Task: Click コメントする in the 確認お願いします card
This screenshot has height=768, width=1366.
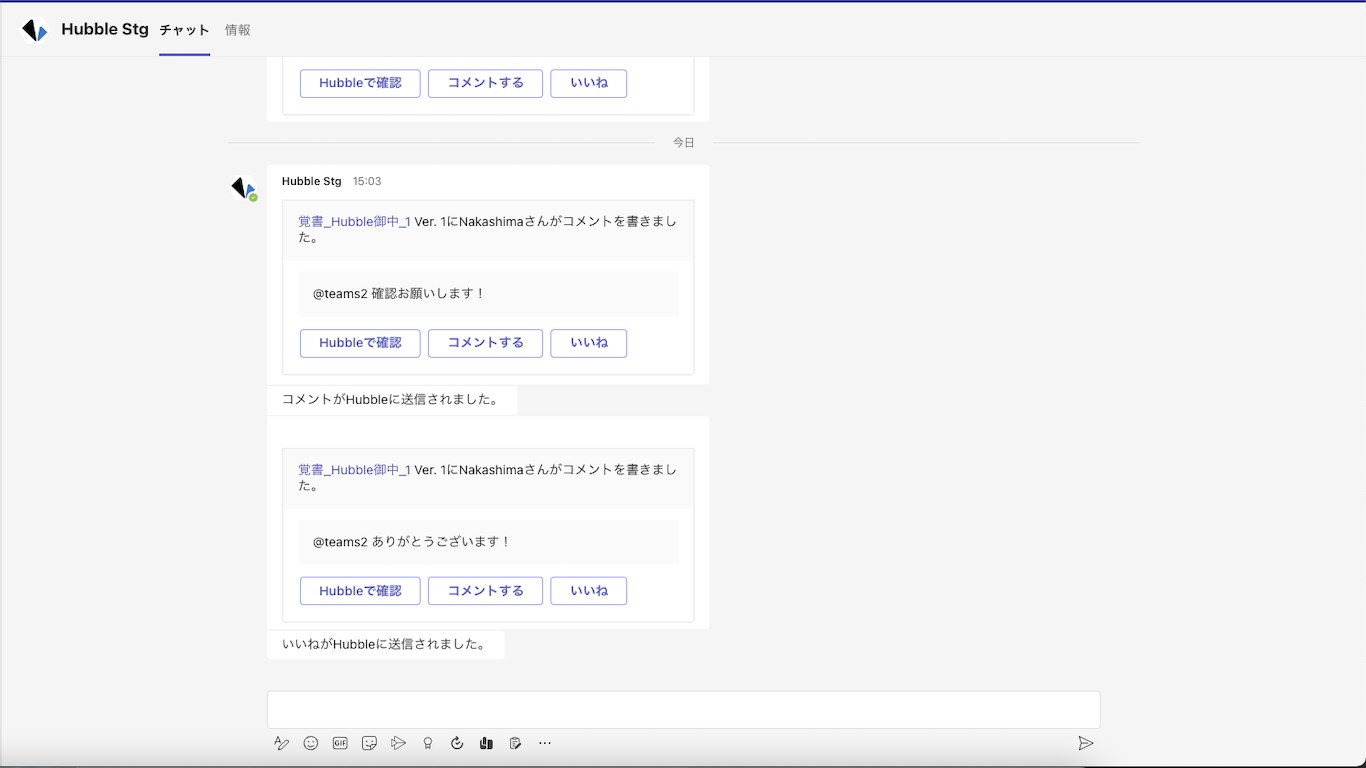Action: pos(485,343)
